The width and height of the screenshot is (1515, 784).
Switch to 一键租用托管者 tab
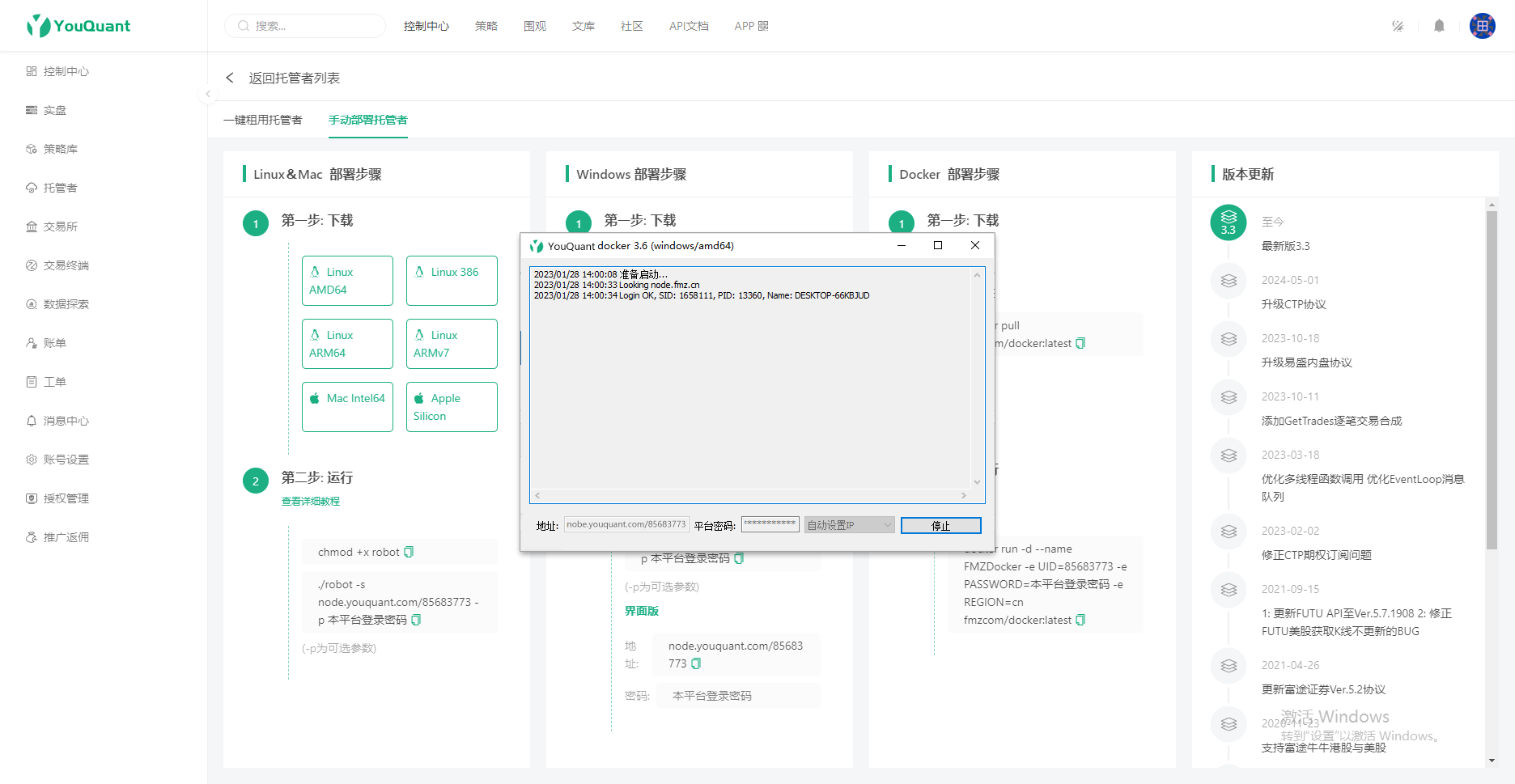tap(263, 120)
